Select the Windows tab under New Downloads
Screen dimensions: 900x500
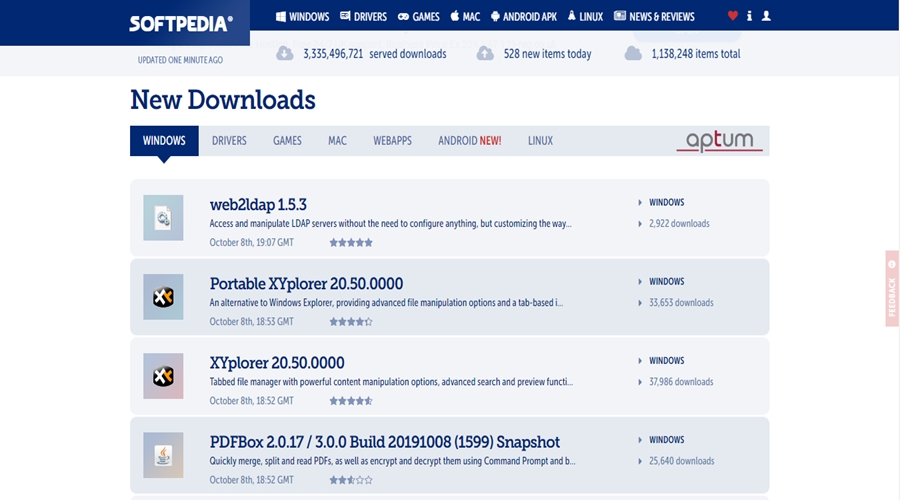[x=164, y=141]
